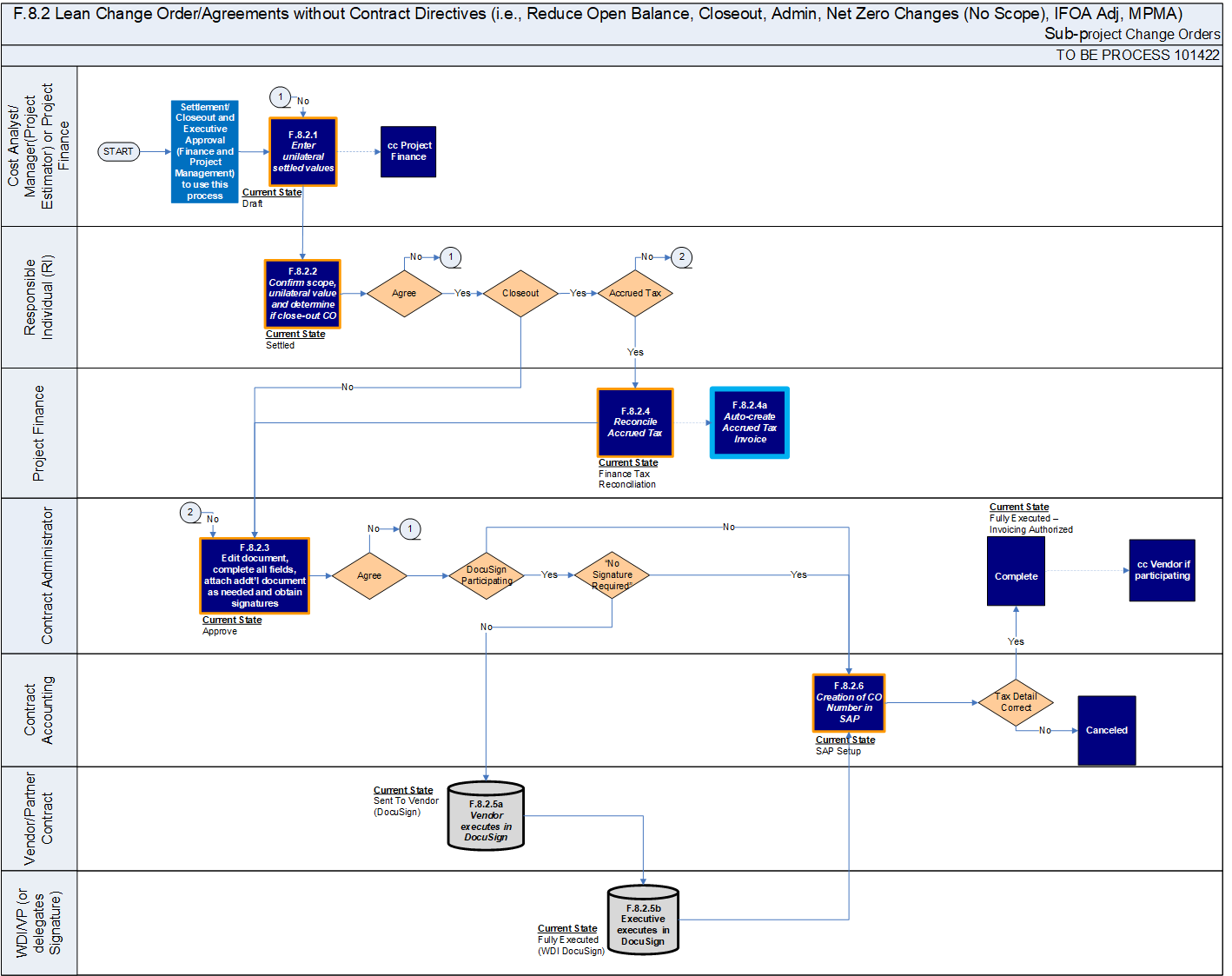Click the Settlement/Closeout and Executive Approval box

pyautogui.click(x=205, y=152)
